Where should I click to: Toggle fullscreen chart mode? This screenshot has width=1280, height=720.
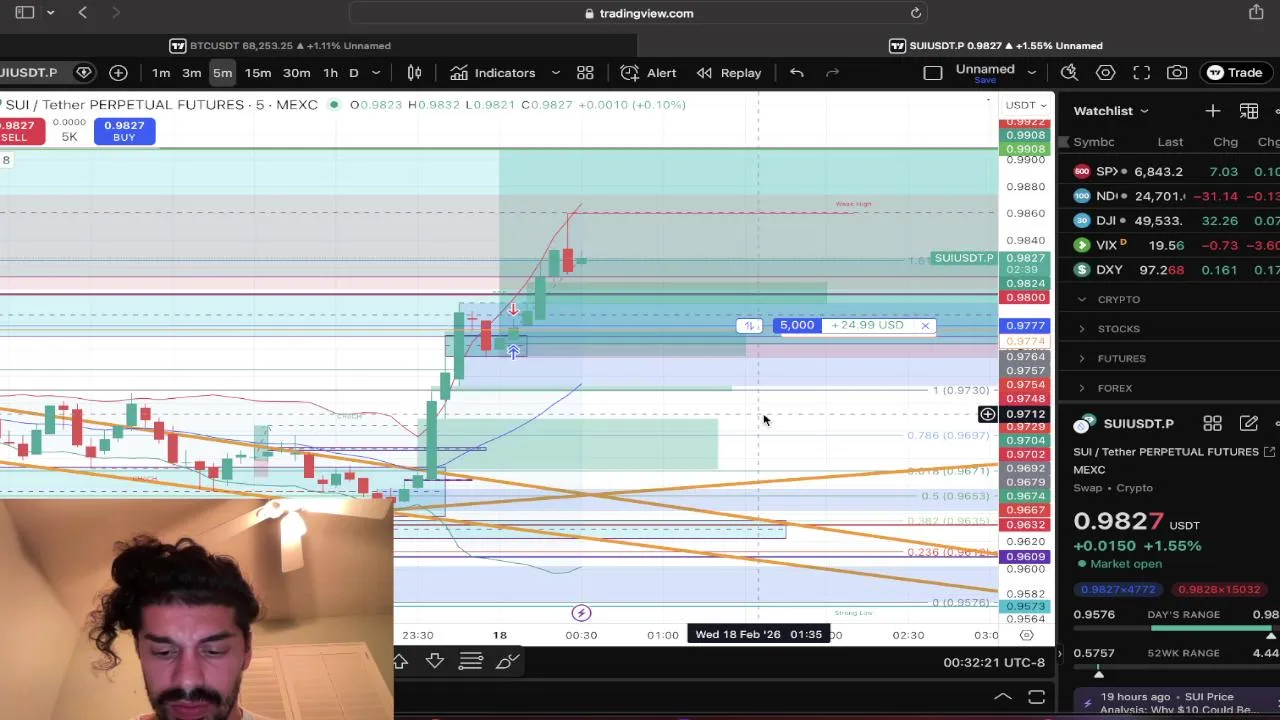click(1141, 72)
